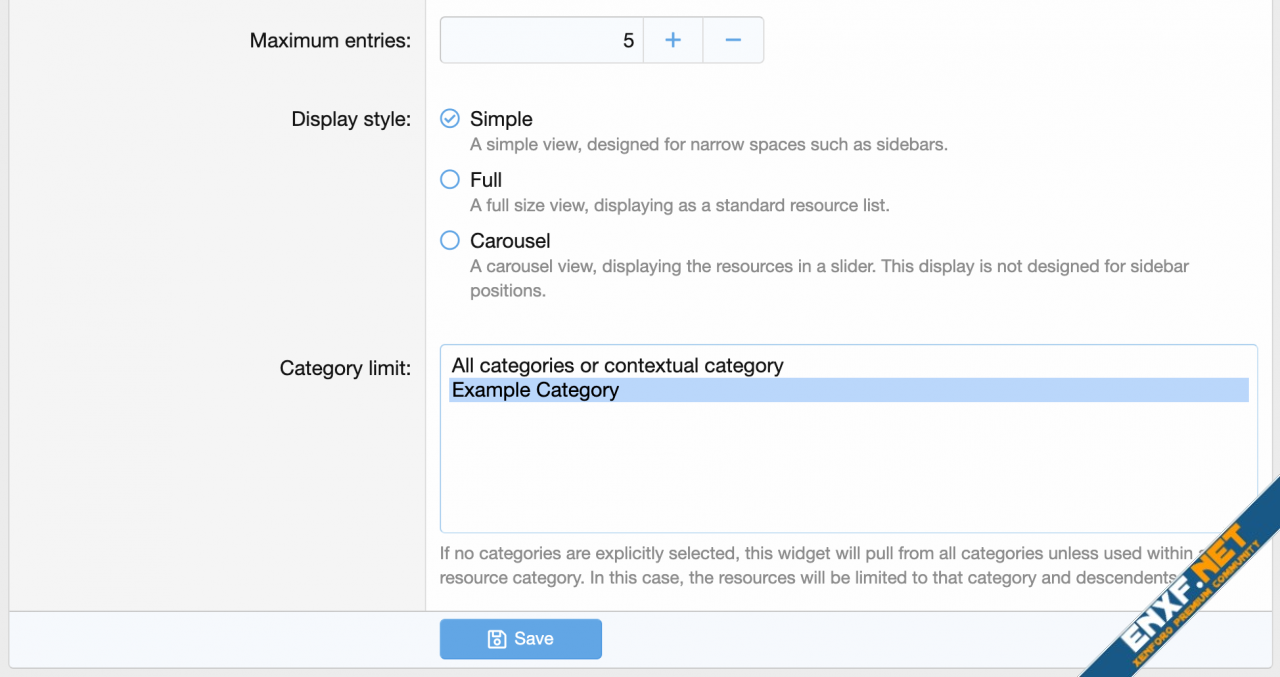
Task: Re-select the Simple display style option
Action: [x=501, y=118]
